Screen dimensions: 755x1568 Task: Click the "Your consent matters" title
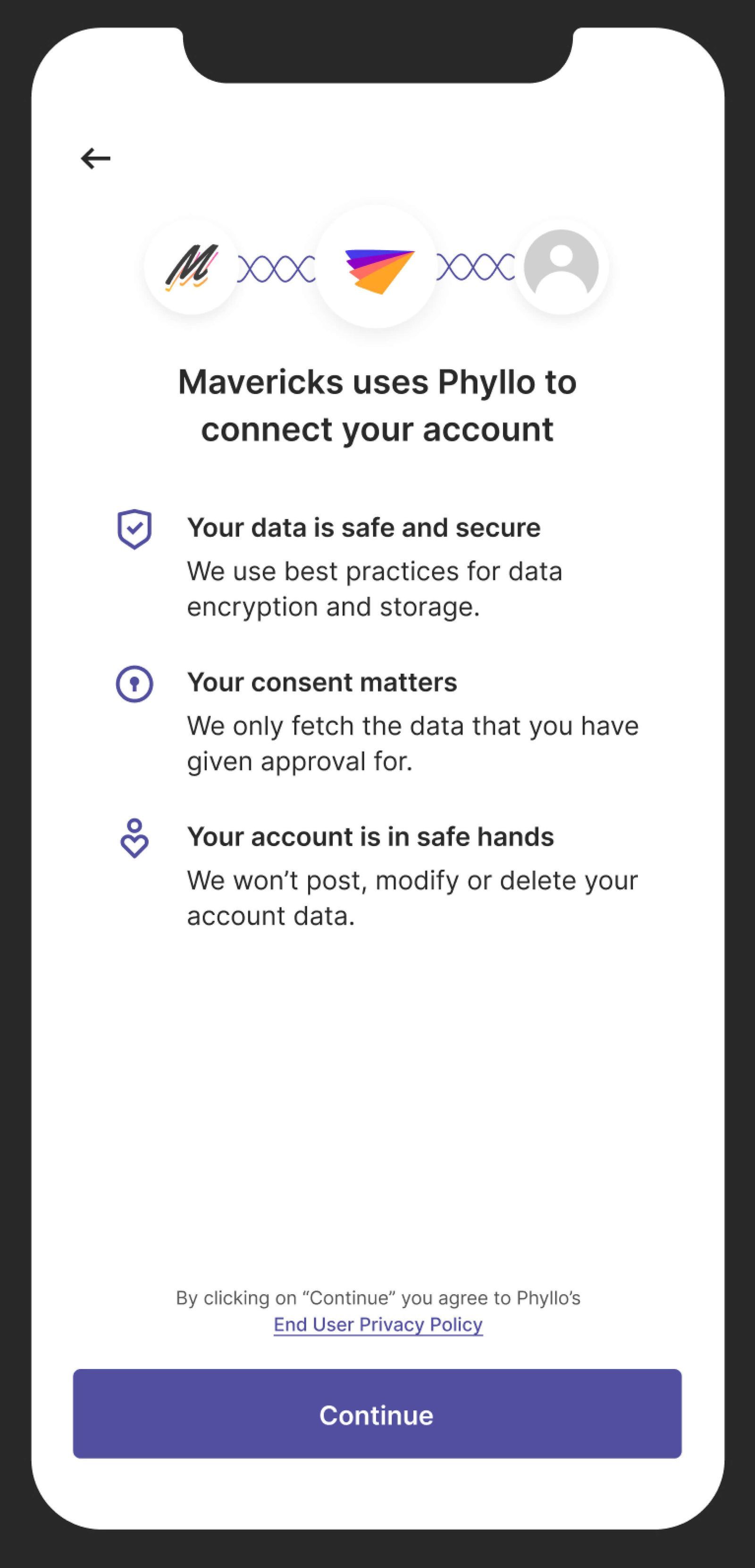point(322,682)
